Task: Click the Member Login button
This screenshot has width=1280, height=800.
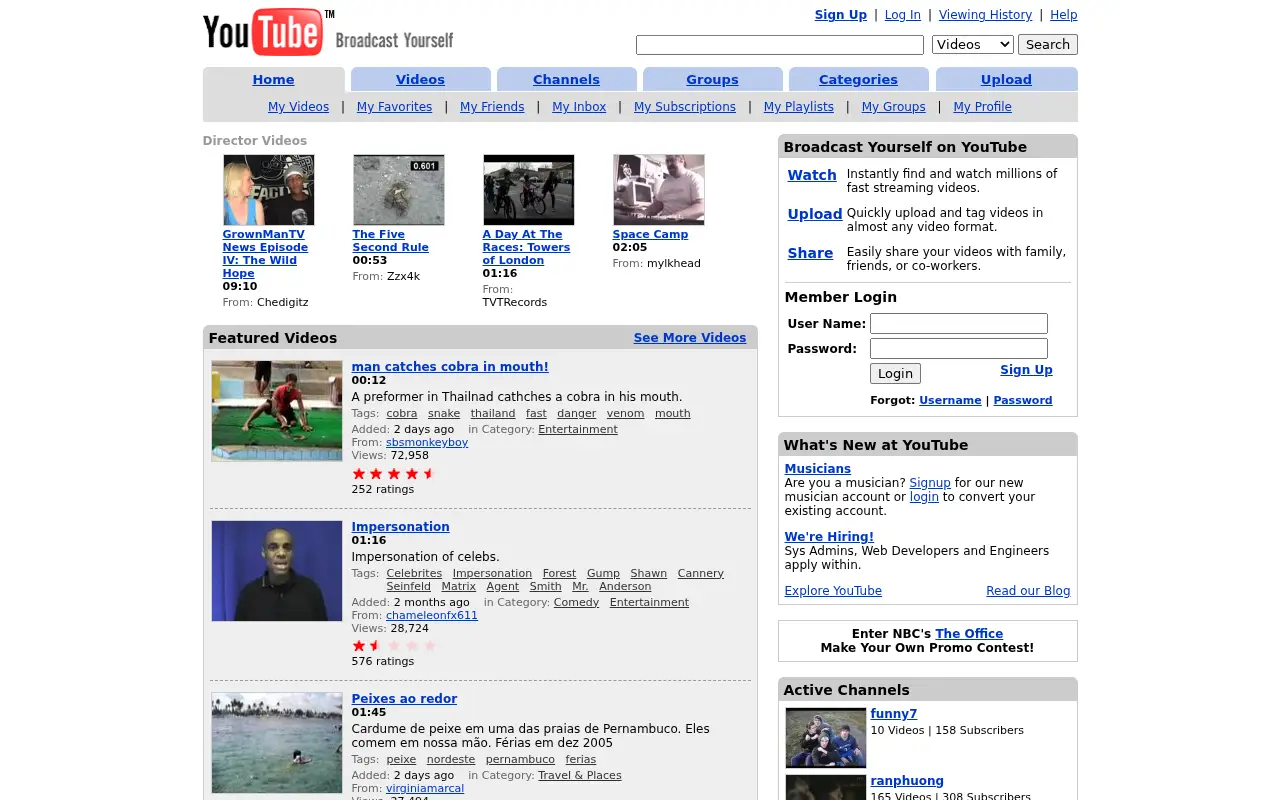Action: pyautogui.click(x=895, y=374)
